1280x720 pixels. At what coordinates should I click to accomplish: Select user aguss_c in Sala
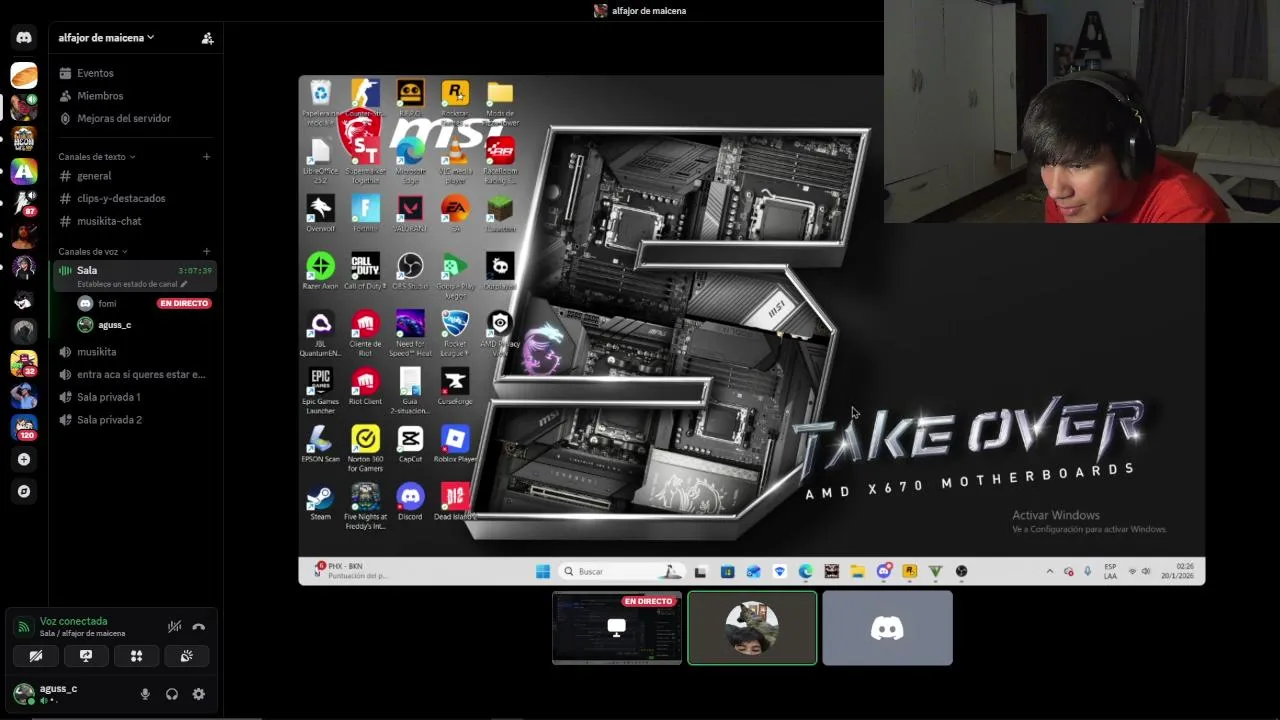[114, 325]
